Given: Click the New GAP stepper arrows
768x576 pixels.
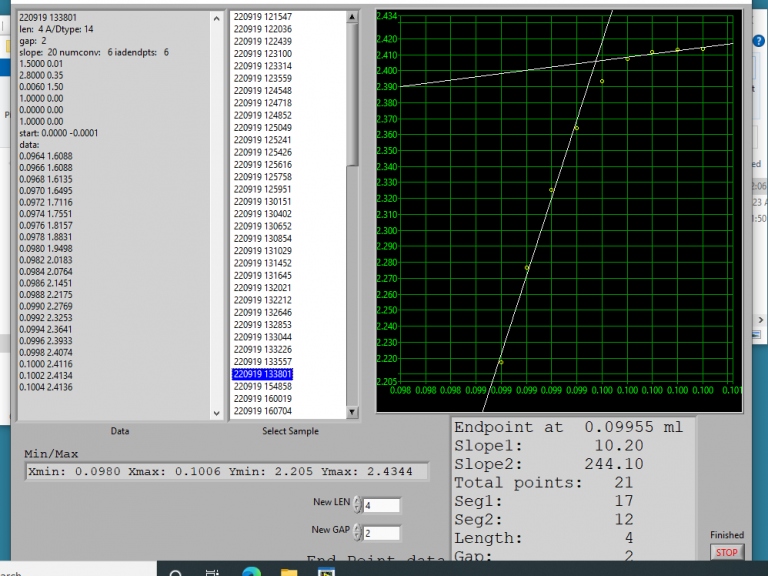Looking at the screenshot, I should coord(357,533).
